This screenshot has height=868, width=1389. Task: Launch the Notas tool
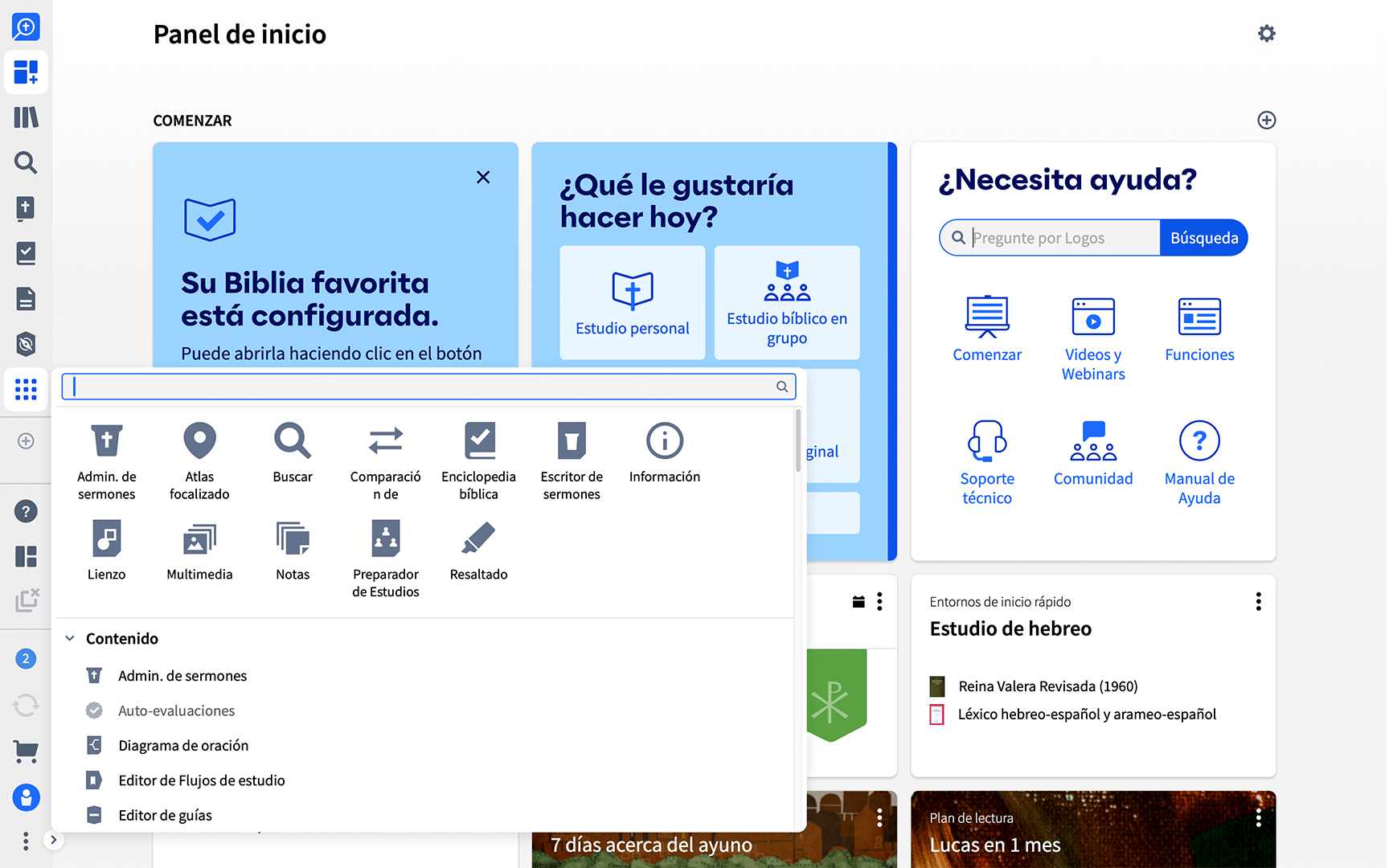[293, 550]
